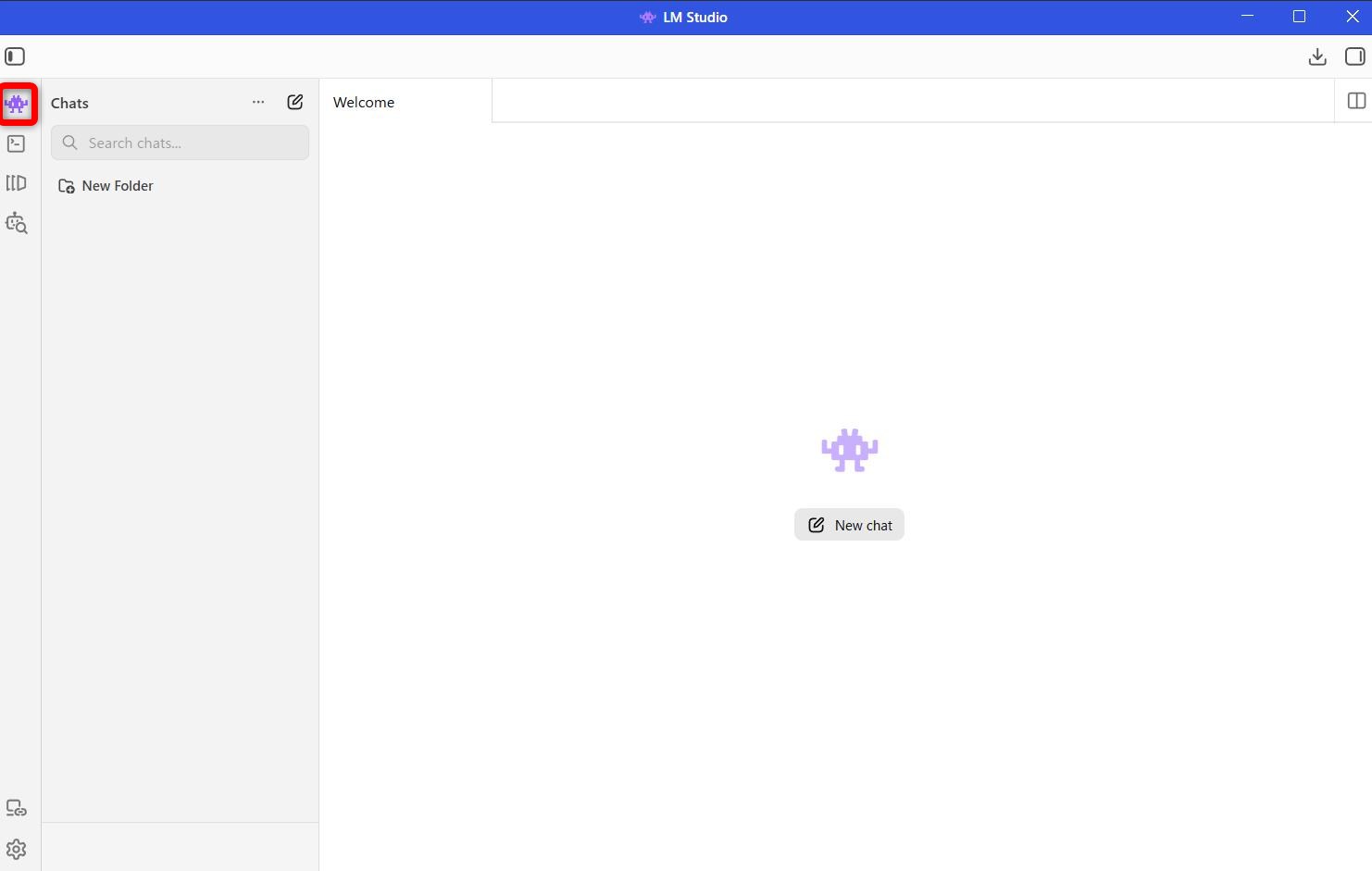Toggle the right sidebar panel
Screen dimensions: 1372x871
(1354, 56)
